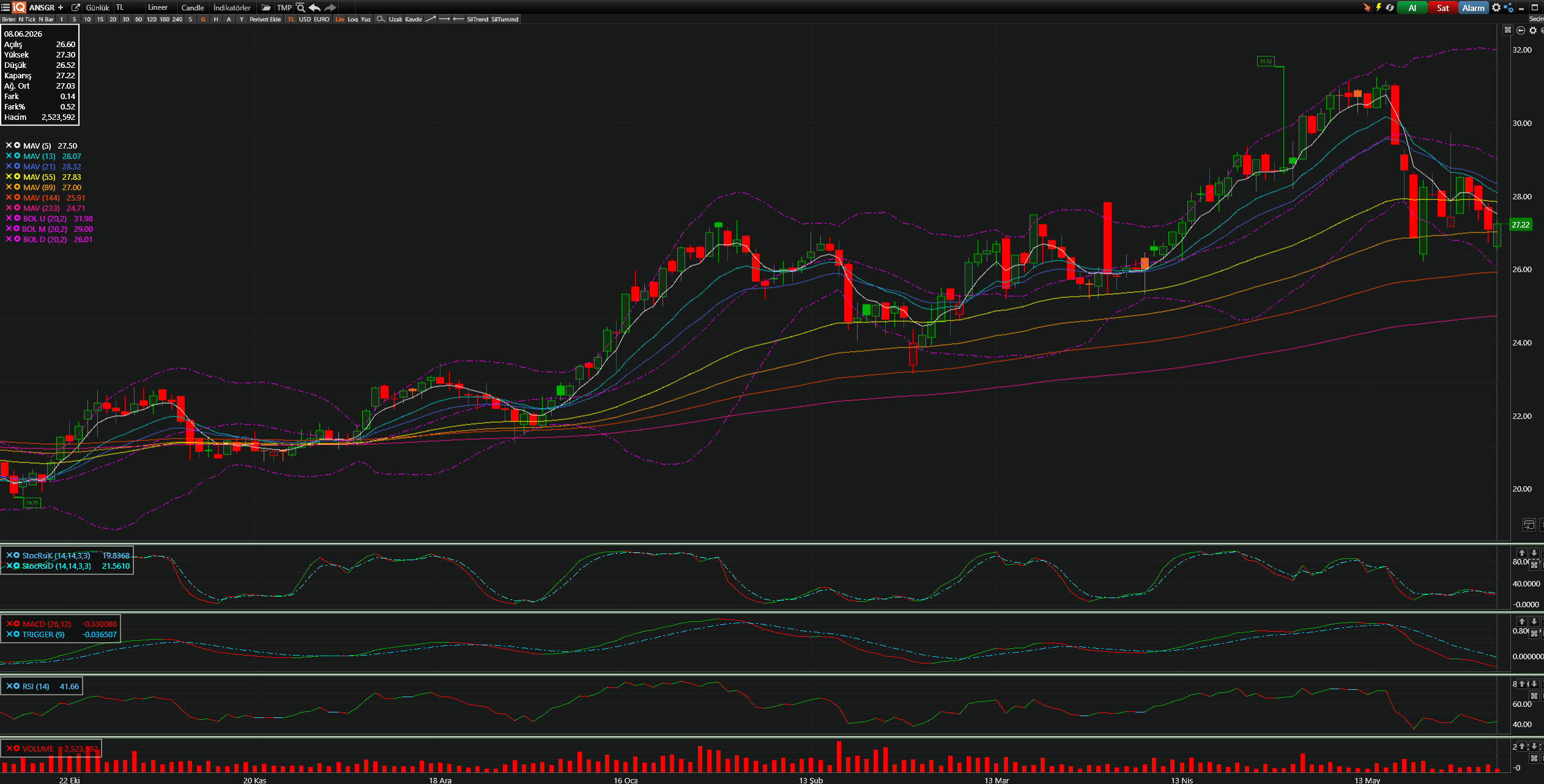1544x784 pixels.
Task: Click SilTrend to delete trend lines
Action: pos(477,19)
